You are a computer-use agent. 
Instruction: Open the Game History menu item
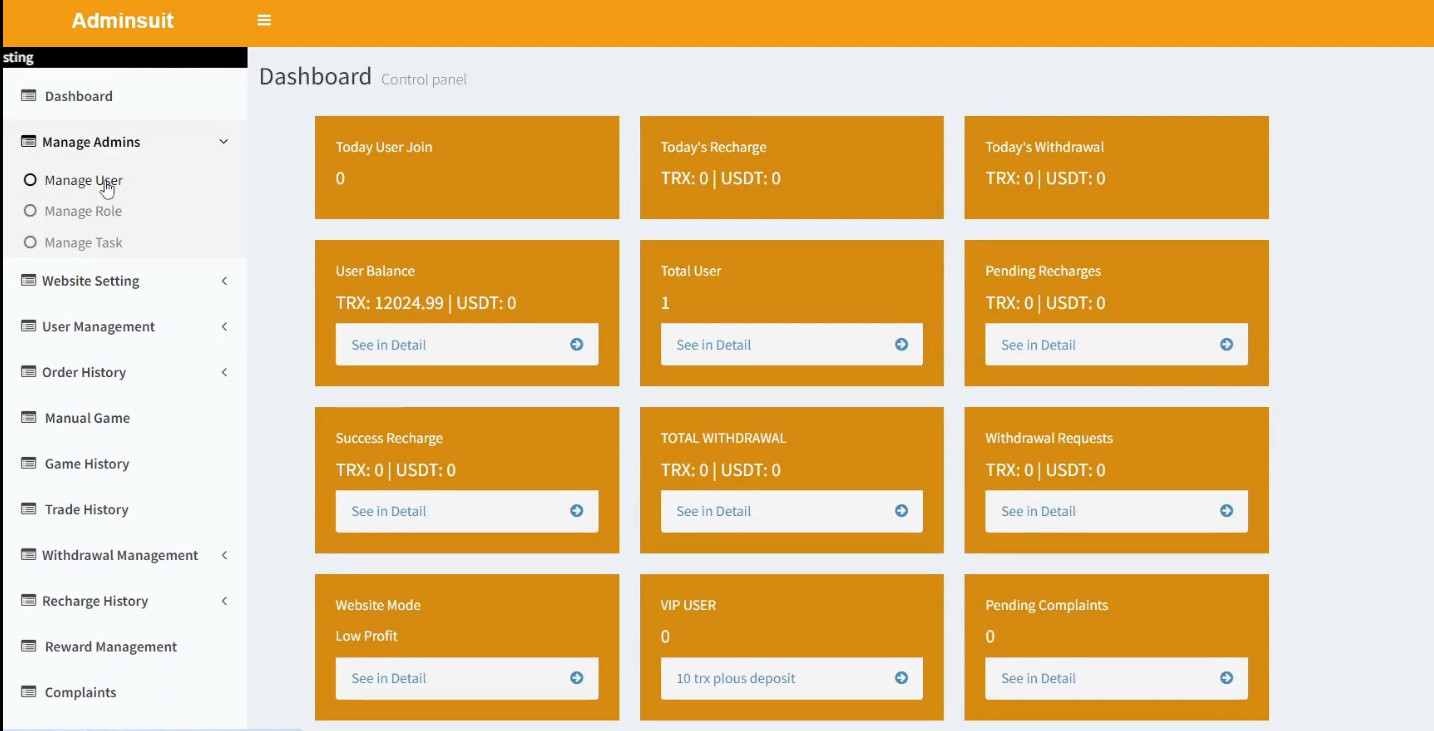click(86, 464)
